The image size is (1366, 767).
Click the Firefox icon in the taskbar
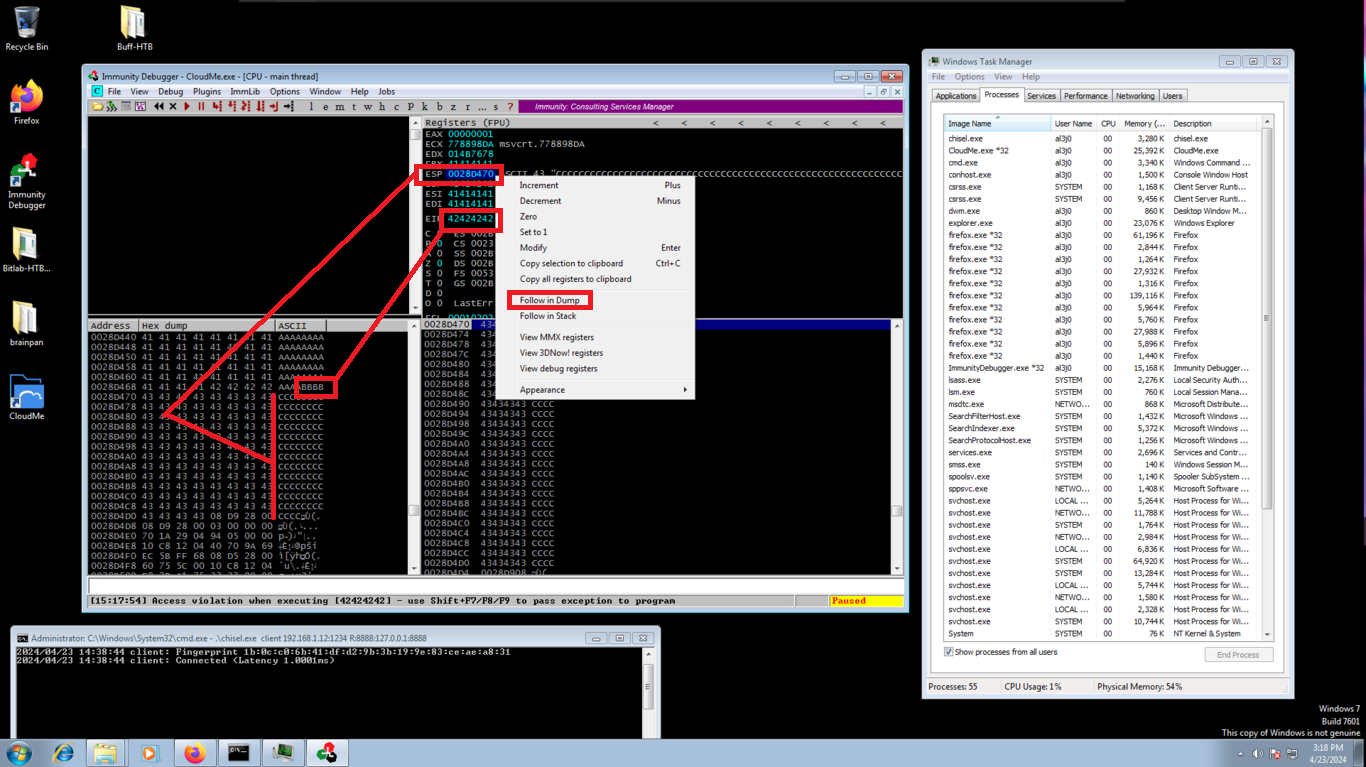click(x=194, y=753)
